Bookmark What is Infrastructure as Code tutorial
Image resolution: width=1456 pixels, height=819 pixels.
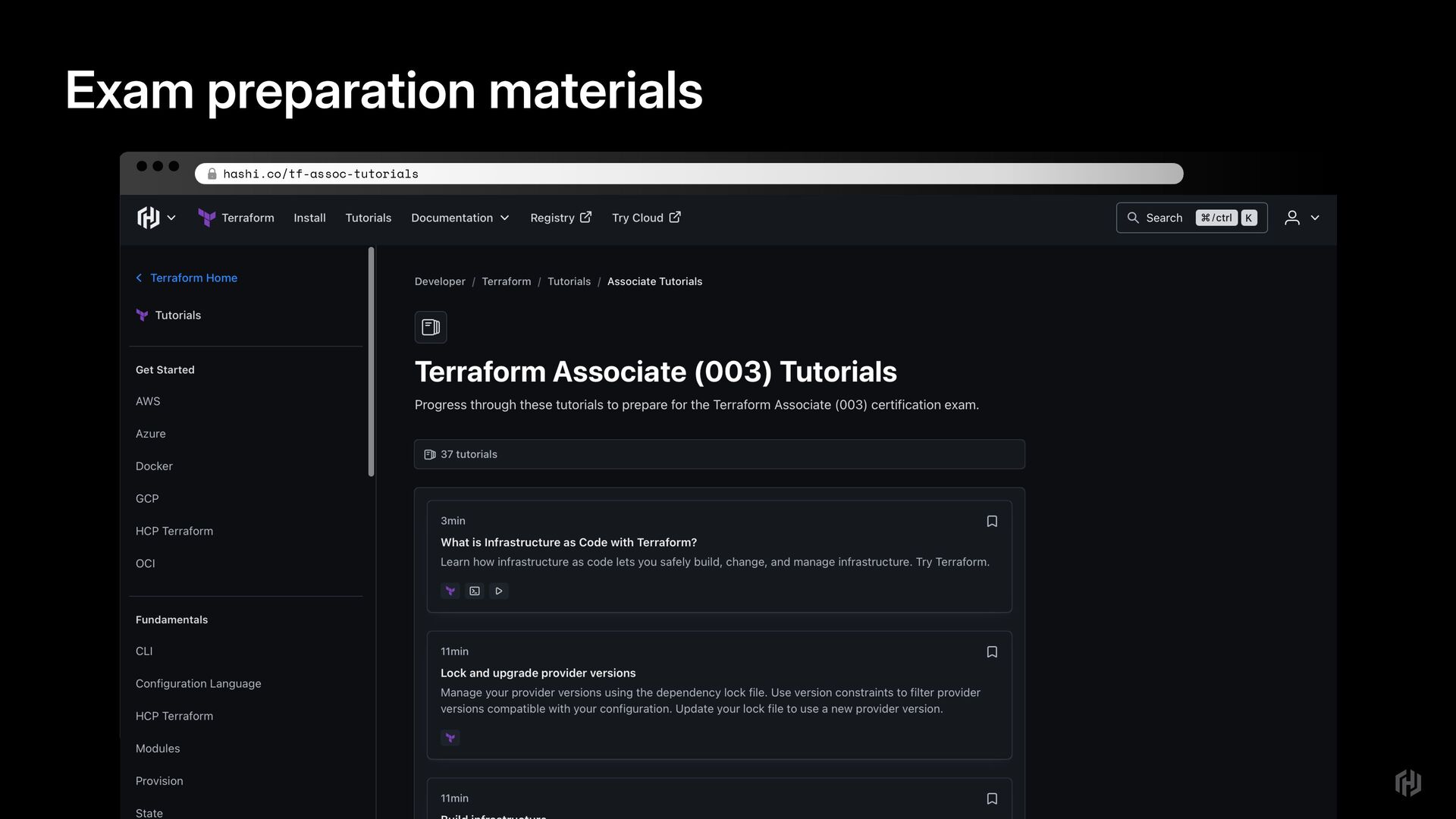992,521
